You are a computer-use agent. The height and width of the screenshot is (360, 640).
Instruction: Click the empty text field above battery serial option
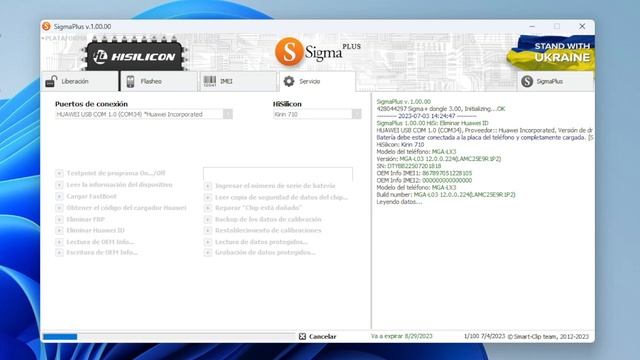point(278,173)
